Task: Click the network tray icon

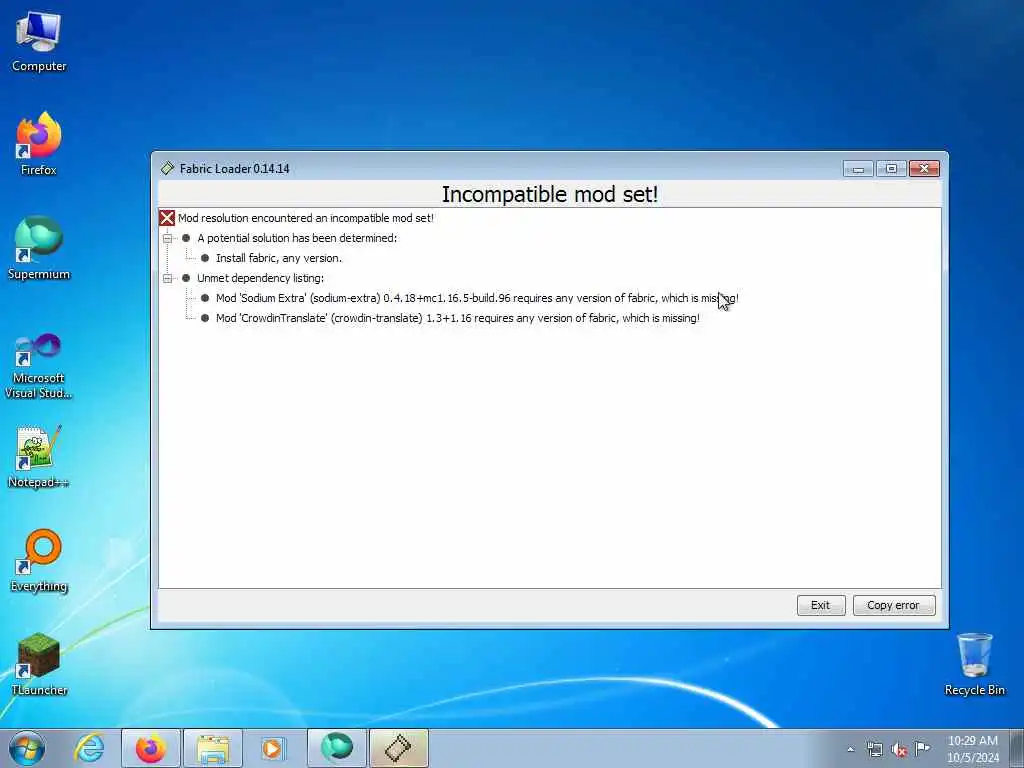Action: tap(874, 749)
